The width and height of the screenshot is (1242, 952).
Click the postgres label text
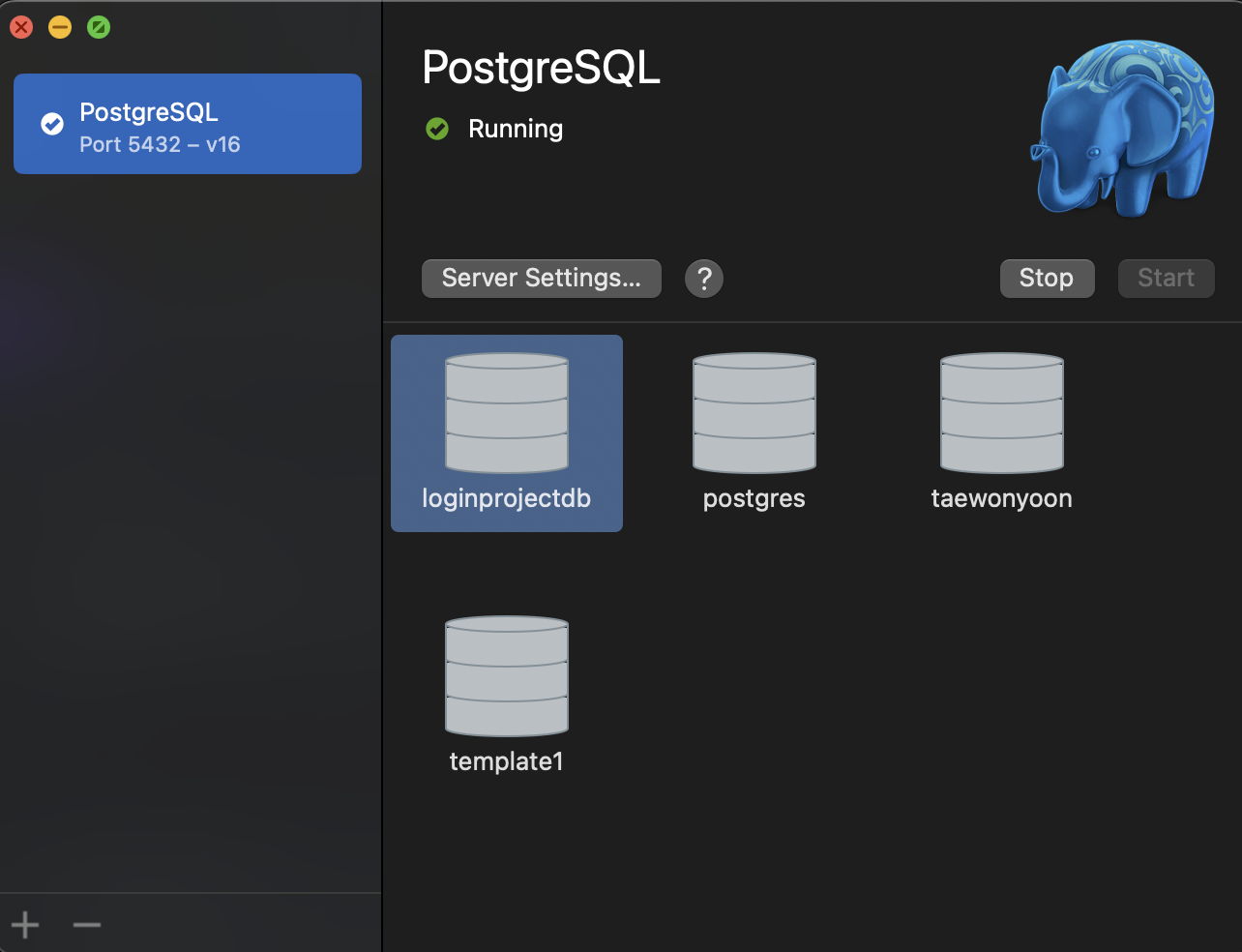click(754, 500)
